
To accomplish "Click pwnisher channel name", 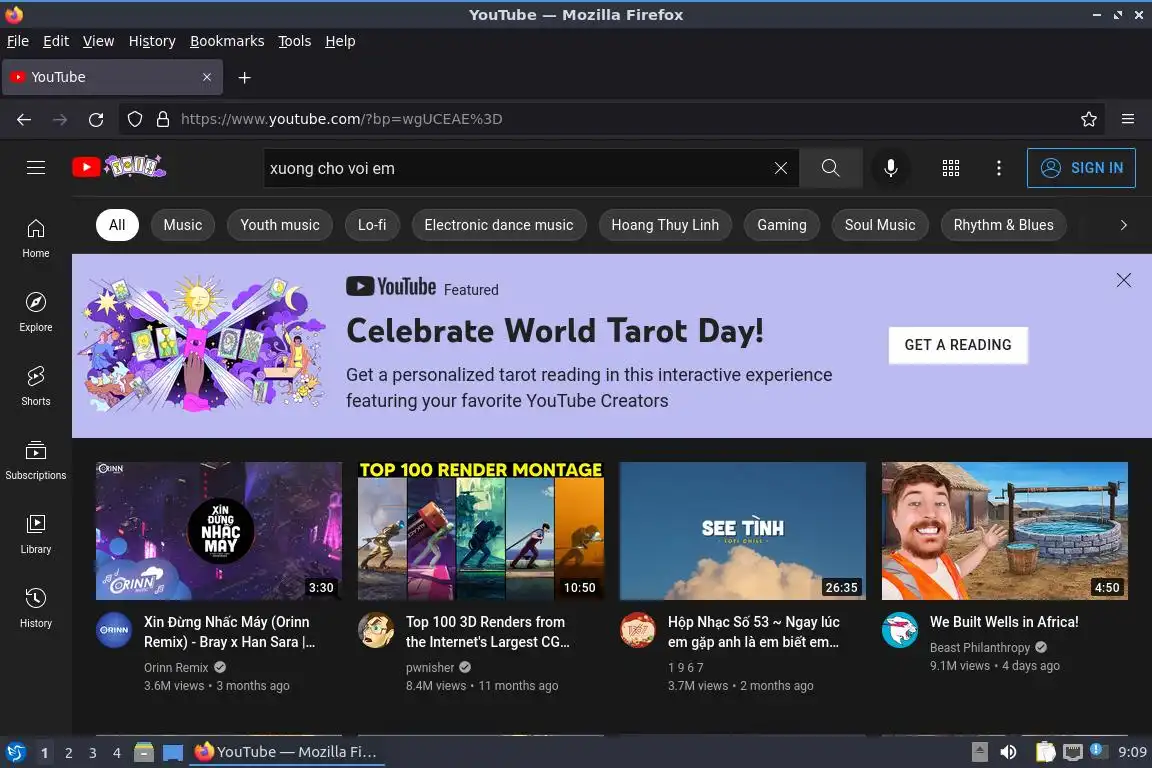I will coord(430,667).
